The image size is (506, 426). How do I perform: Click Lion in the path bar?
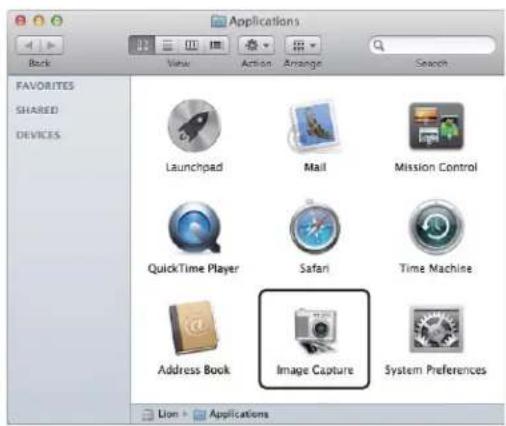coord(160,414)
